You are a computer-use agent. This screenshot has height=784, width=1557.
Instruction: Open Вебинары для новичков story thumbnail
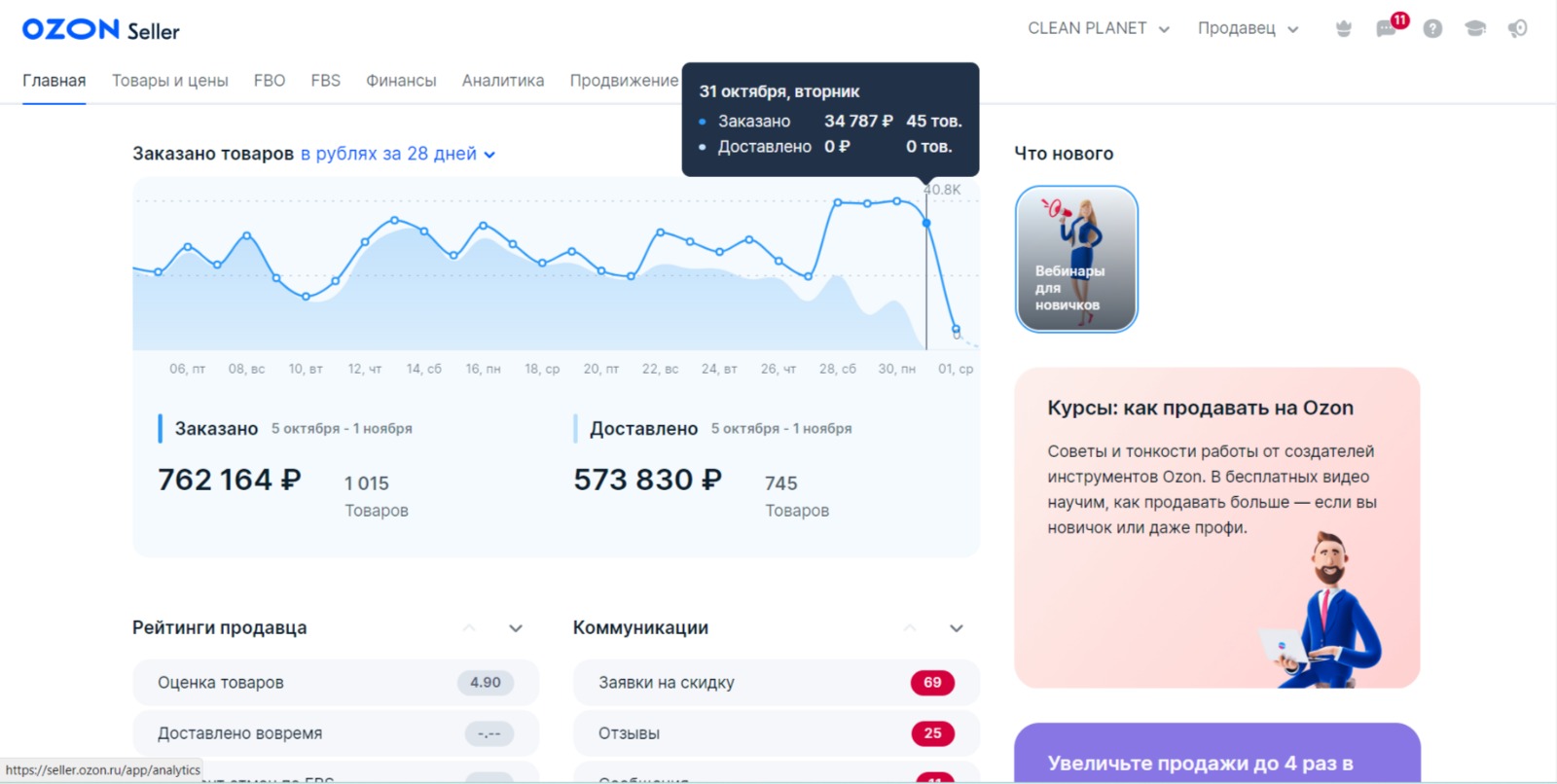[x=1076, y=259]
